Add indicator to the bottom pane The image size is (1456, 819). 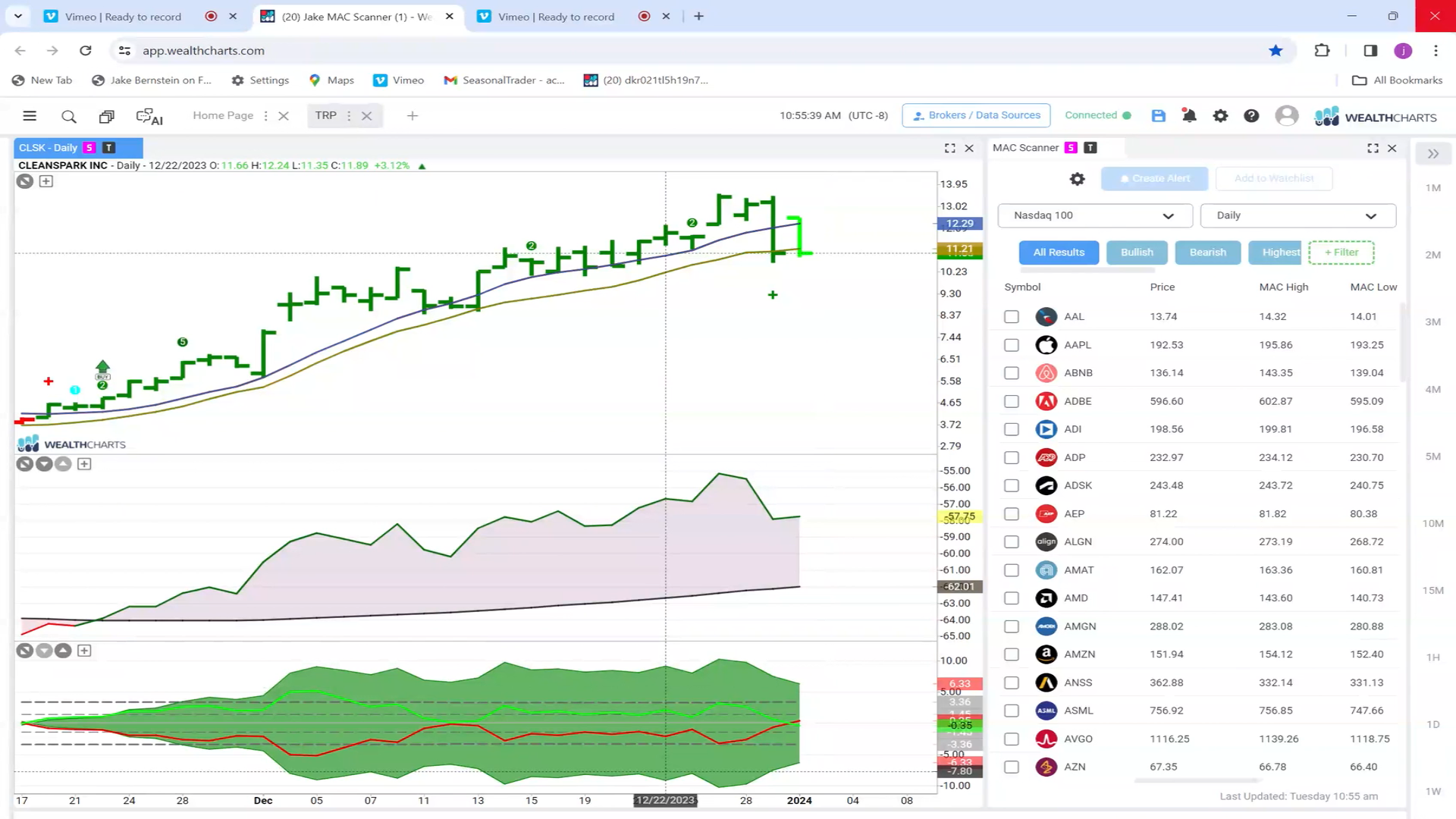[x=84, y=651]
